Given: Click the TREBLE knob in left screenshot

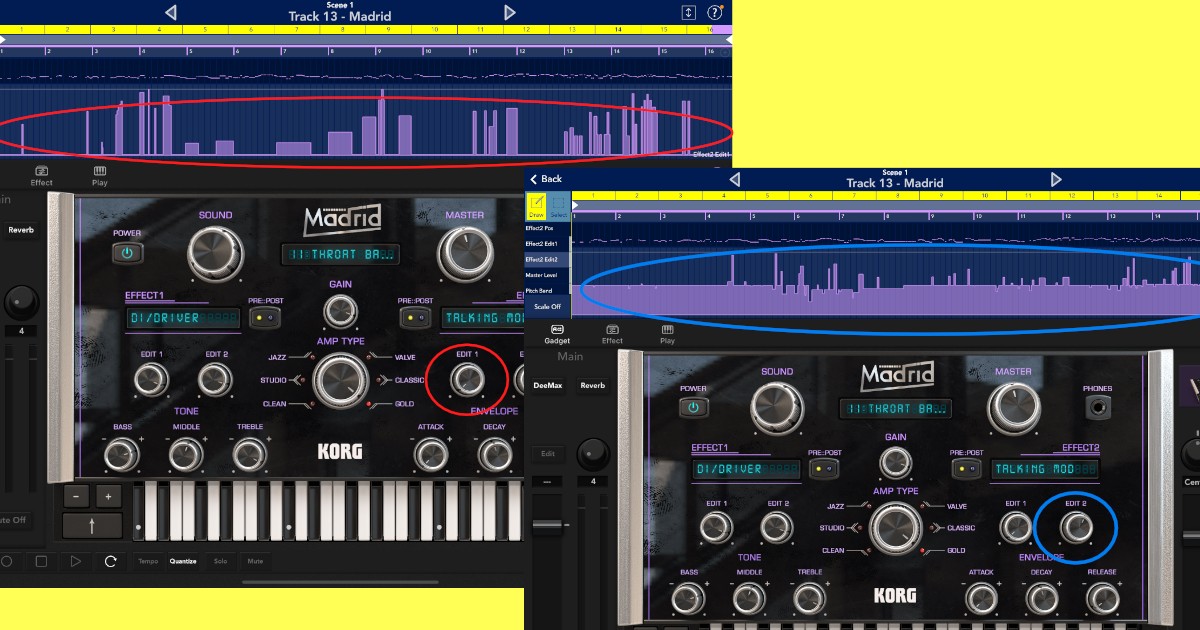Looking at the screenshot, I should [250, 455].
